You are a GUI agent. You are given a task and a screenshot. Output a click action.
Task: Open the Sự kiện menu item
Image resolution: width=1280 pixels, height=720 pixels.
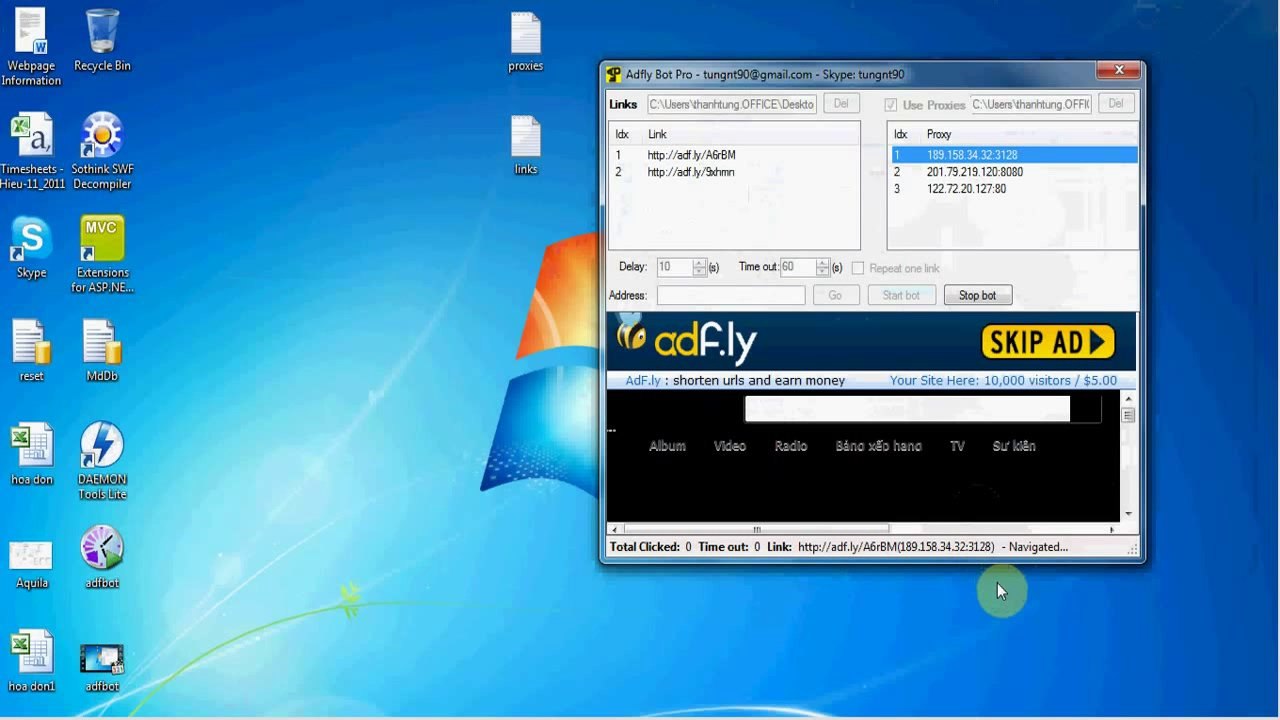(x=1014, y=446)
